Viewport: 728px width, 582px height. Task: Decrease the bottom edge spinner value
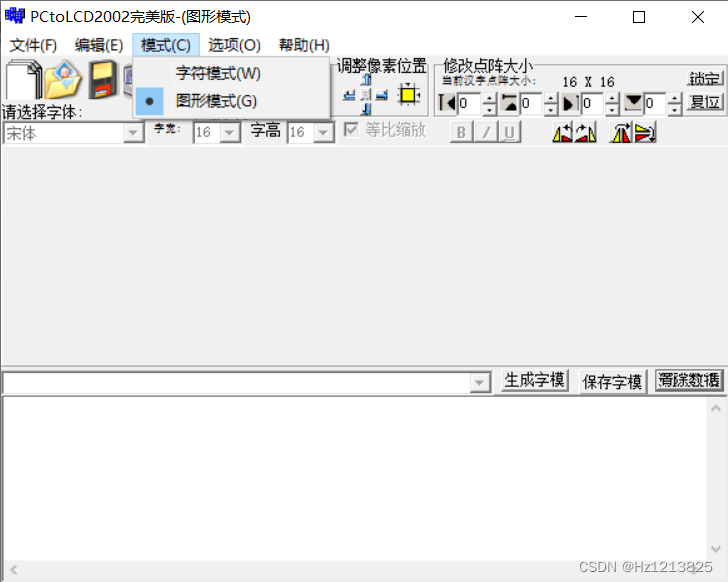point(675,110)
